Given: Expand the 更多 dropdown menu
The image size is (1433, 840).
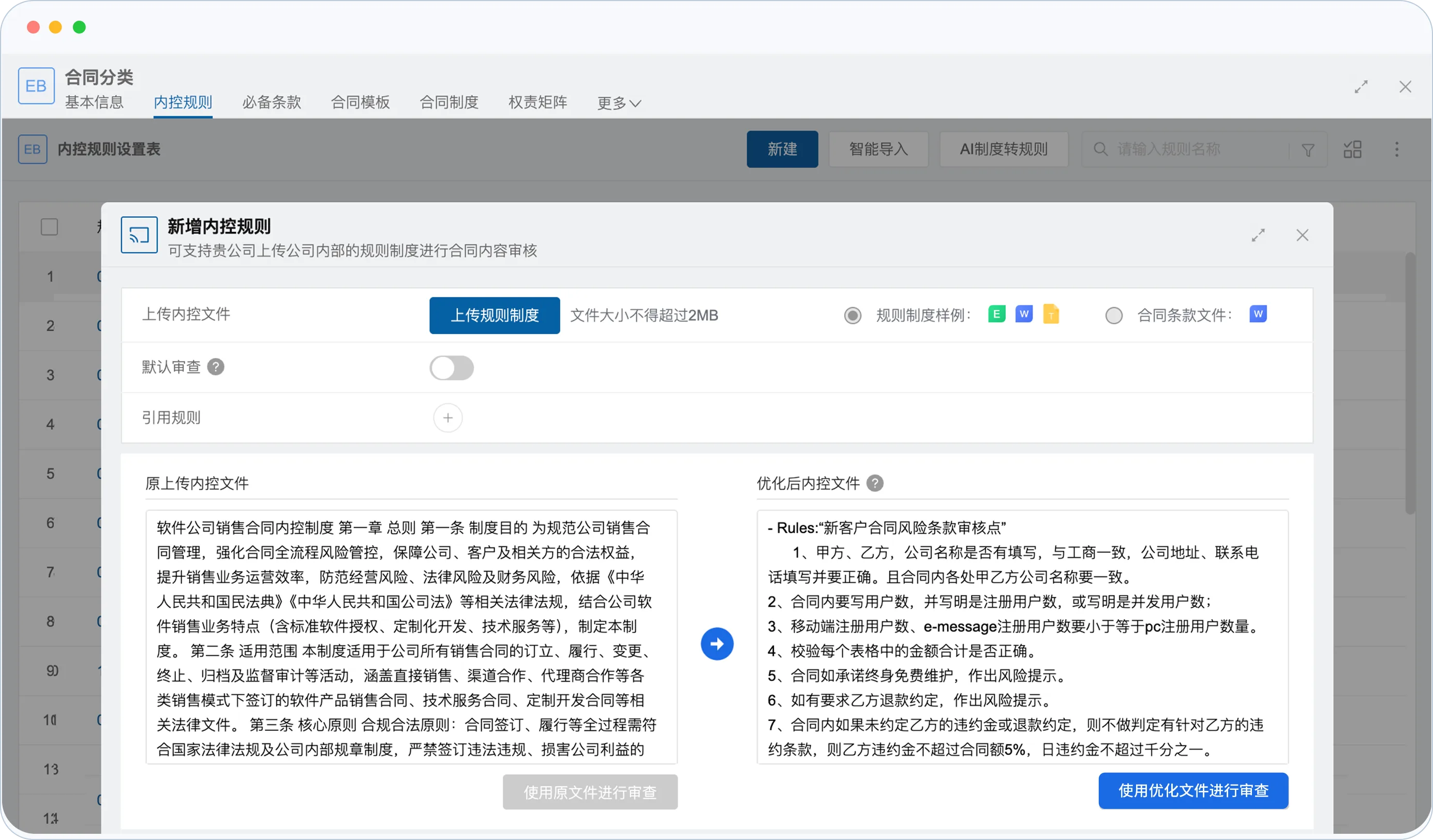Looking at the screenshot, I should [x=619, y=103].
